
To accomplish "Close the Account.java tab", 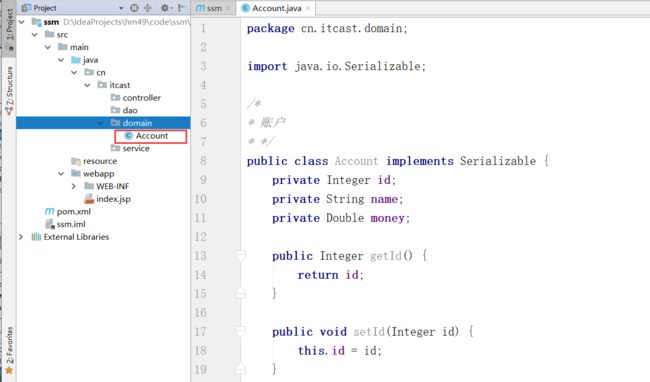I will click(x=308, y=8).
